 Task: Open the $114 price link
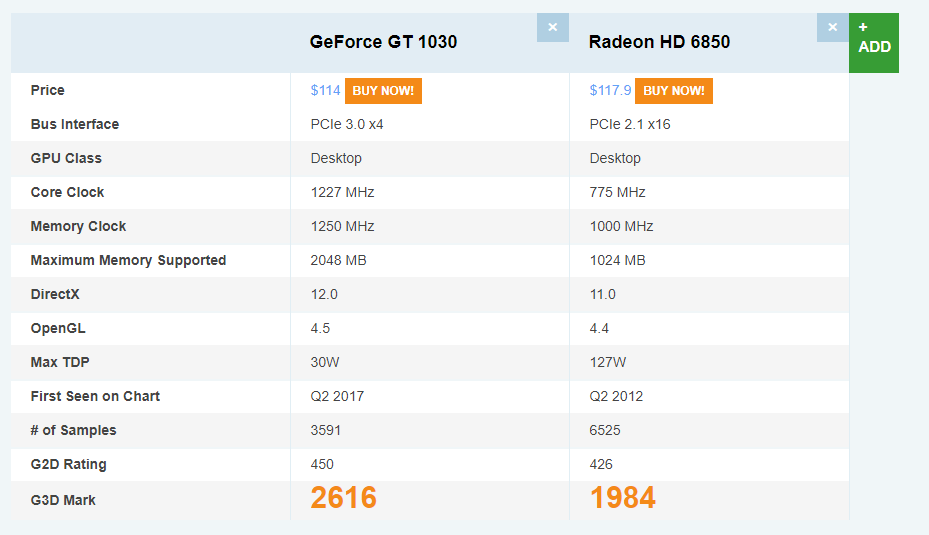point(325,91)
